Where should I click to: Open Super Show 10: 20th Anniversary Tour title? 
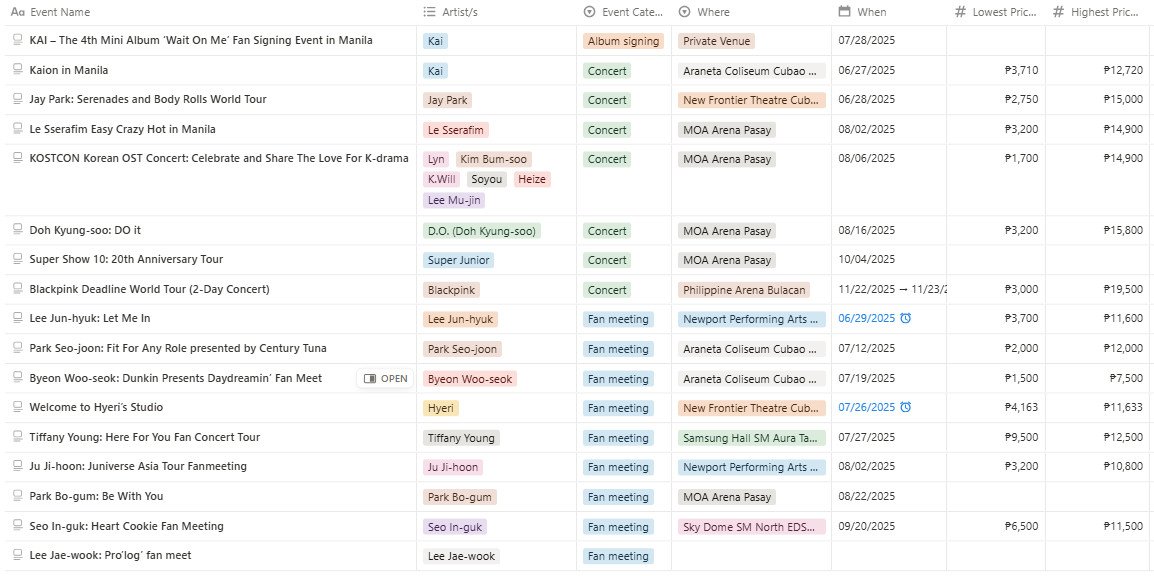(x=126, y=259)
